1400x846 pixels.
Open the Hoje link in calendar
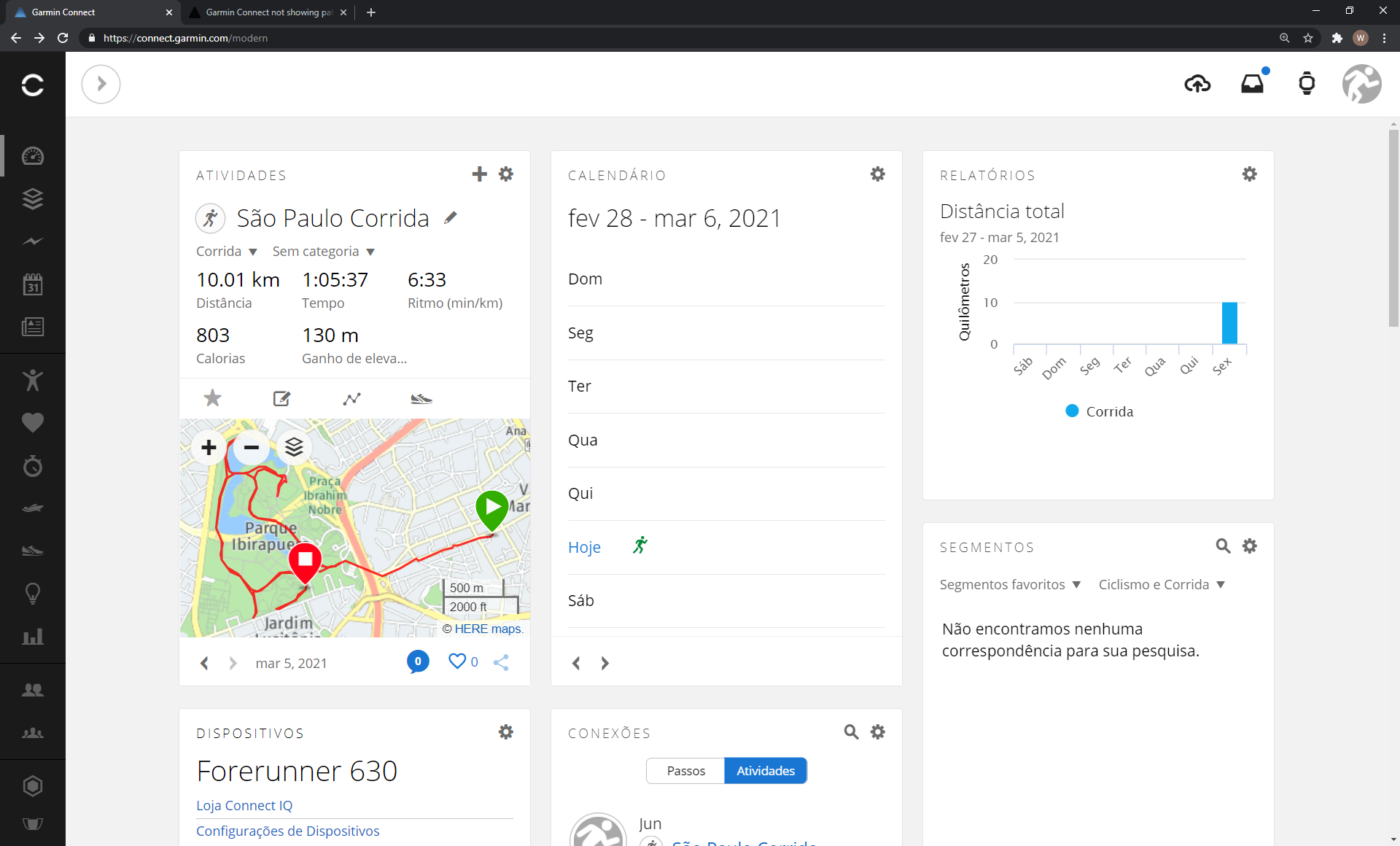(x=585, y=547)
